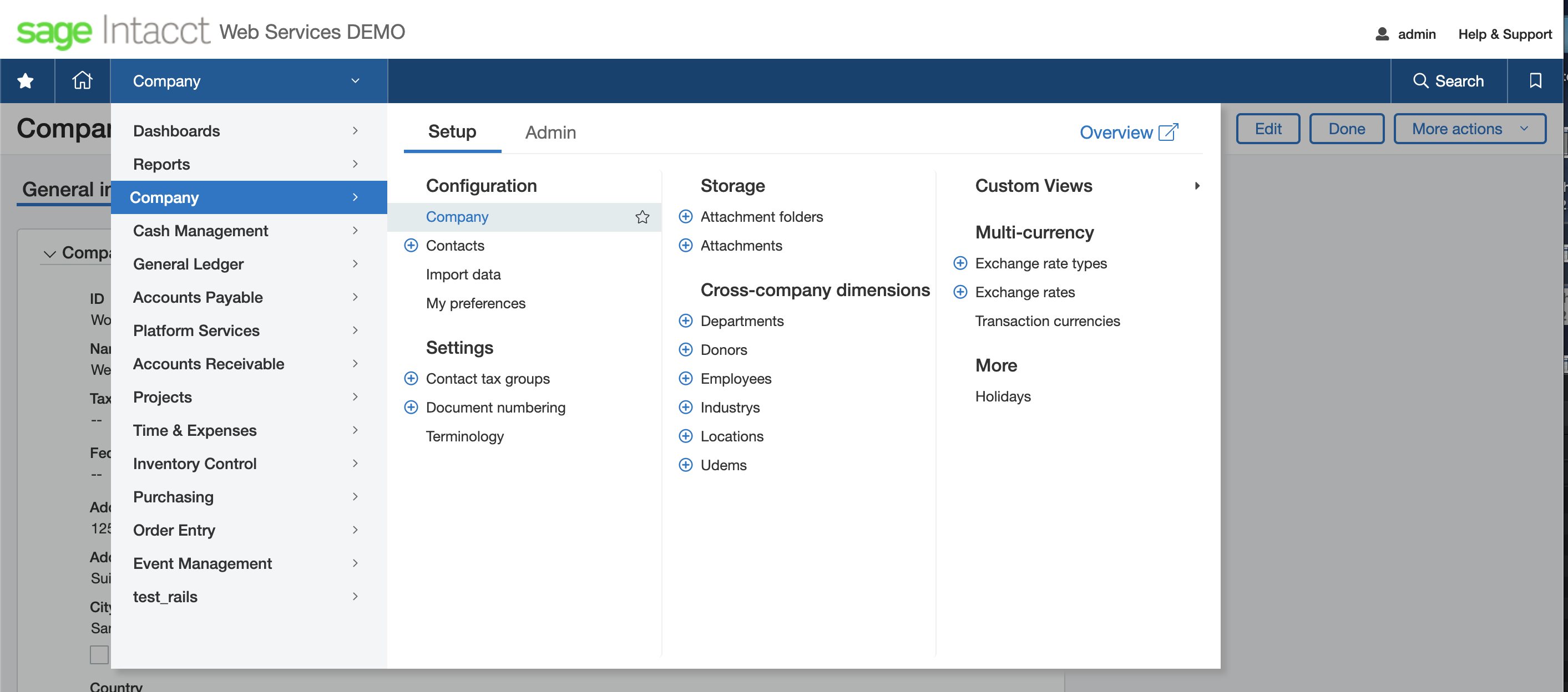Click the plus icon beside Exchange rates
Viewport: 1568px width, 692px height.
click(x=960, y=292)
